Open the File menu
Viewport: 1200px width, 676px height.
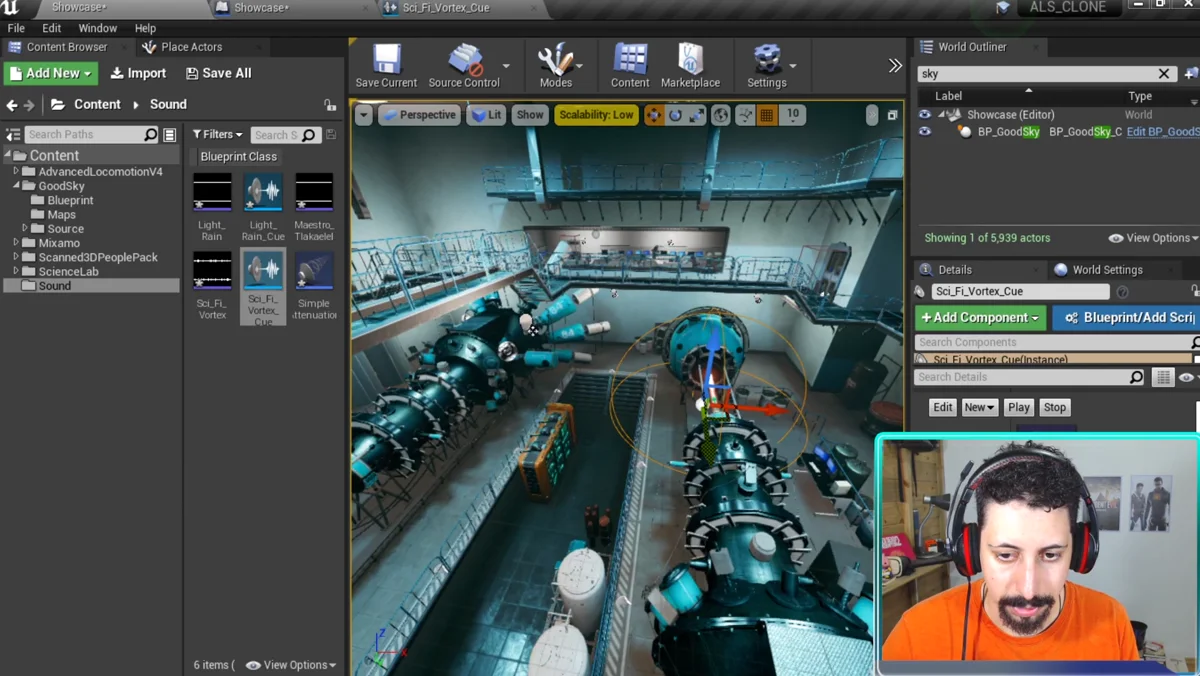pyautogui.click(x=16, y=28)
